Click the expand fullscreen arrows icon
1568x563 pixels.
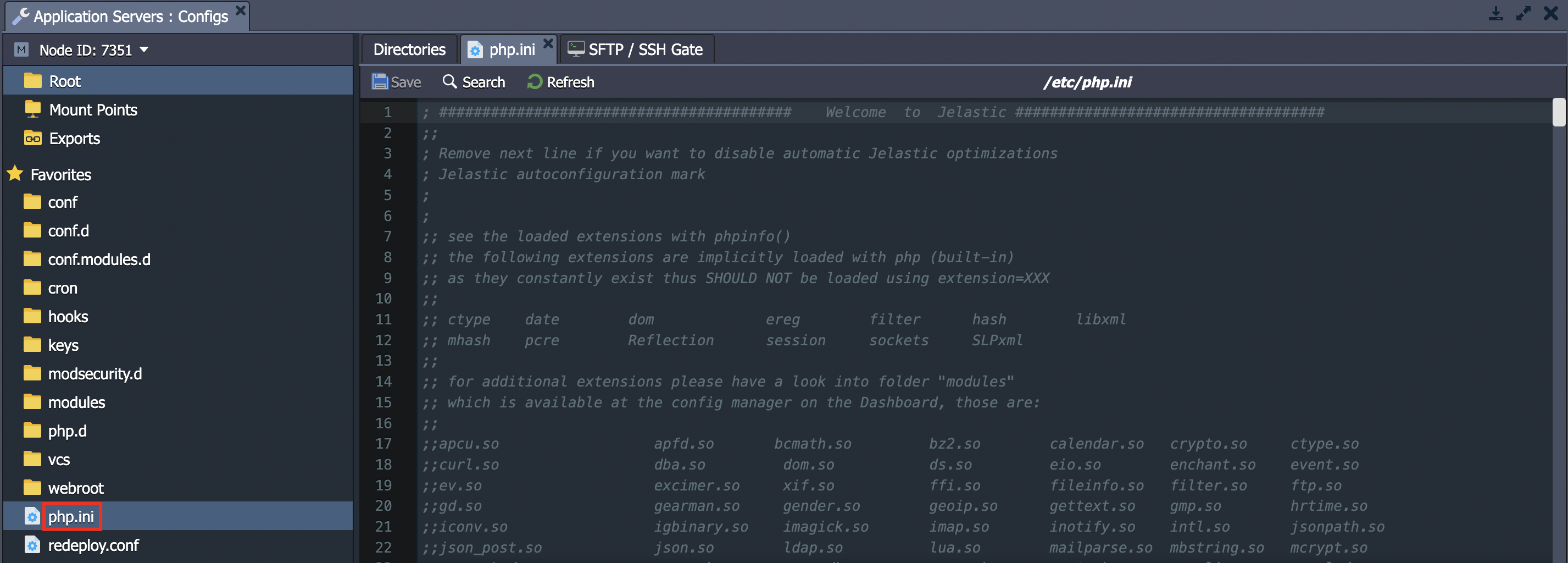1523,13
